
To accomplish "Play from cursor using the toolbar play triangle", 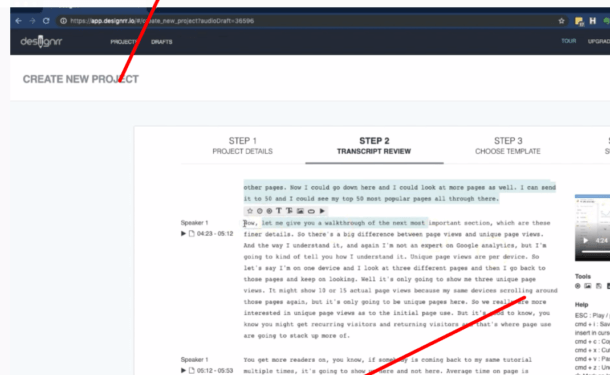I will tap(322, 211).
